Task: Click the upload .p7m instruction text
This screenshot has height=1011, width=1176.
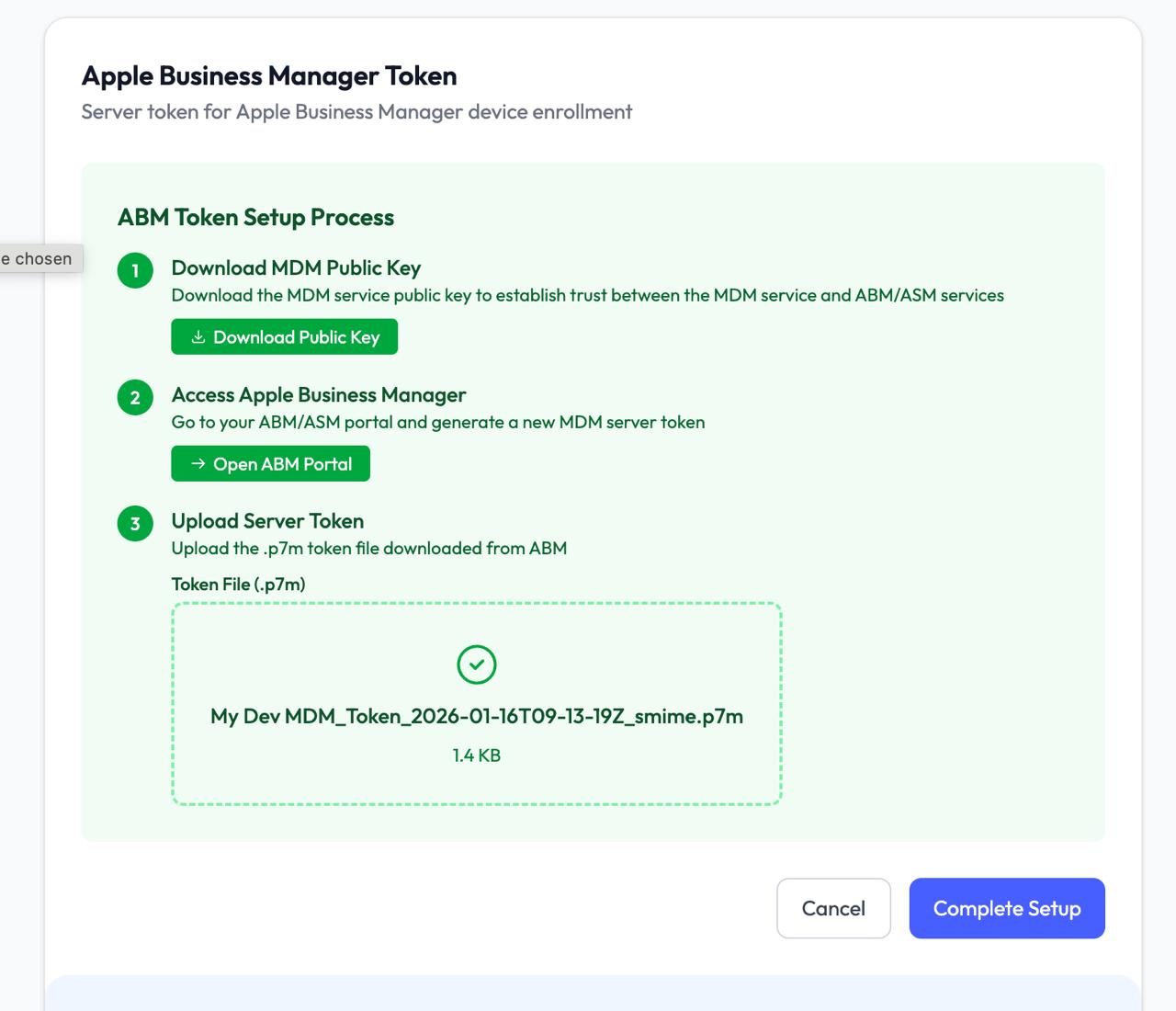Action: (369, 549)
